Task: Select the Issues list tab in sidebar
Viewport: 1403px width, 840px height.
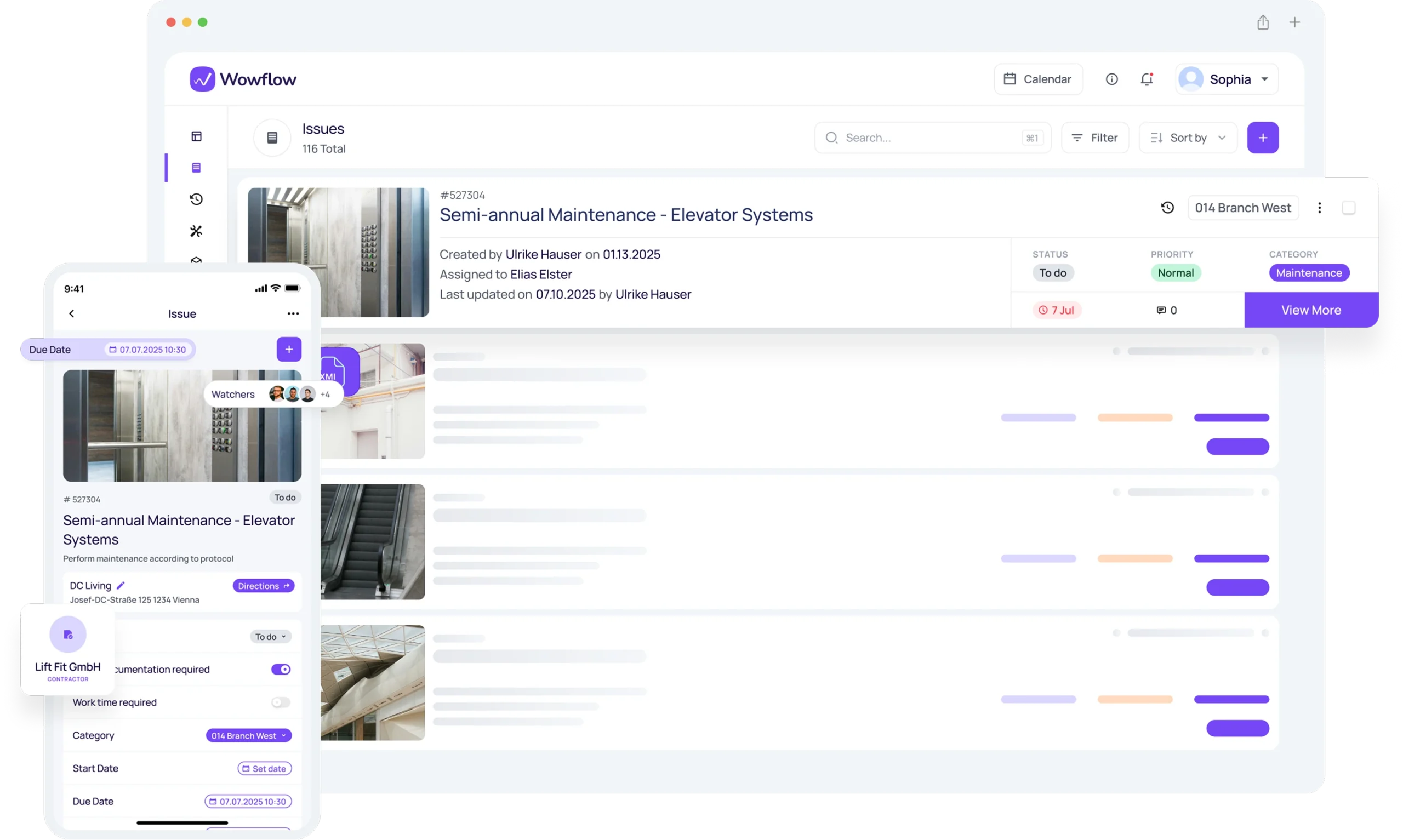Action: 196,168
